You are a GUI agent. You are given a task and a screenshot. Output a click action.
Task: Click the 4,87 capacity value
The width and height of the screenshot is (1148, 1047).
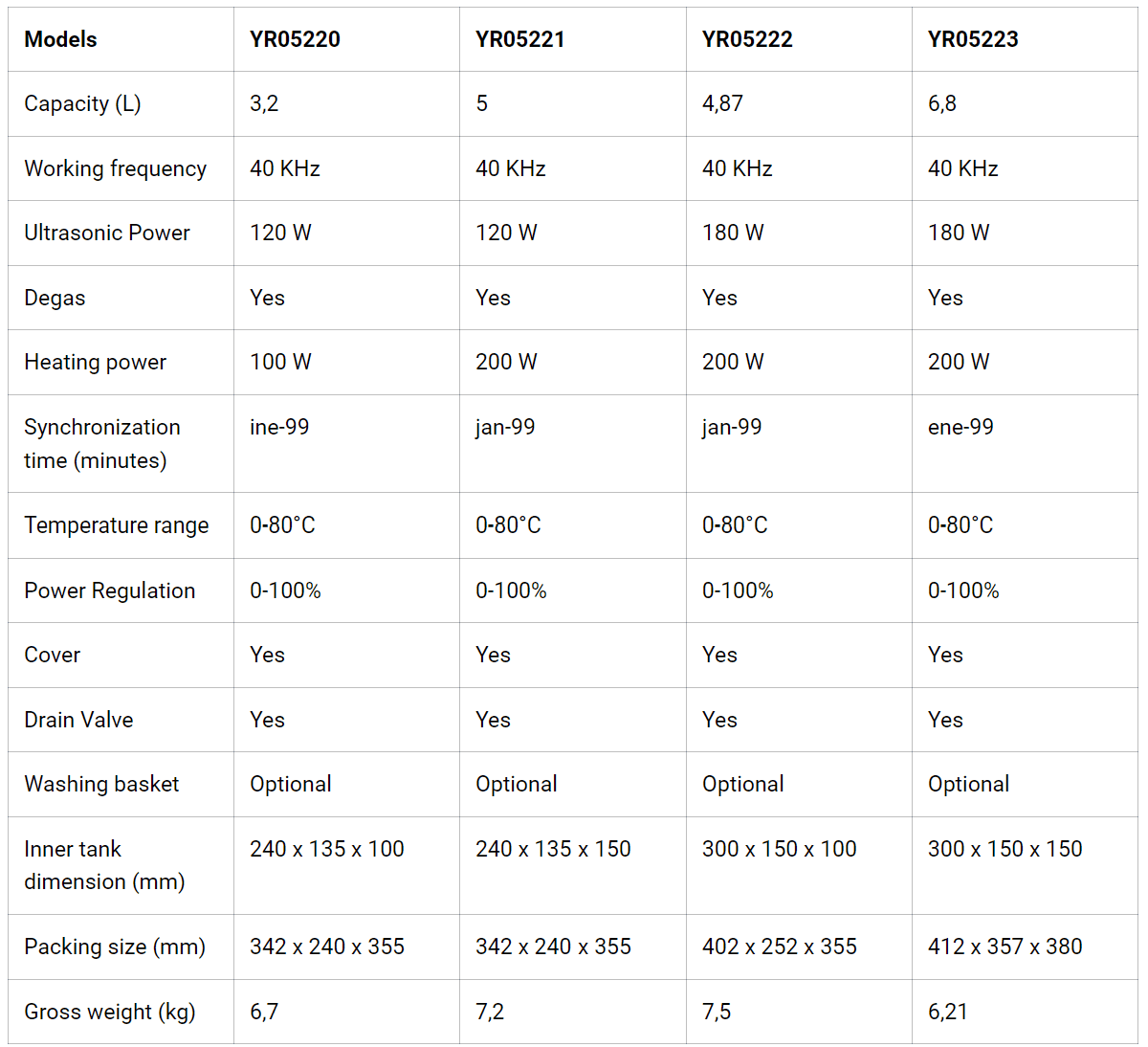click(x=722, y=103)
